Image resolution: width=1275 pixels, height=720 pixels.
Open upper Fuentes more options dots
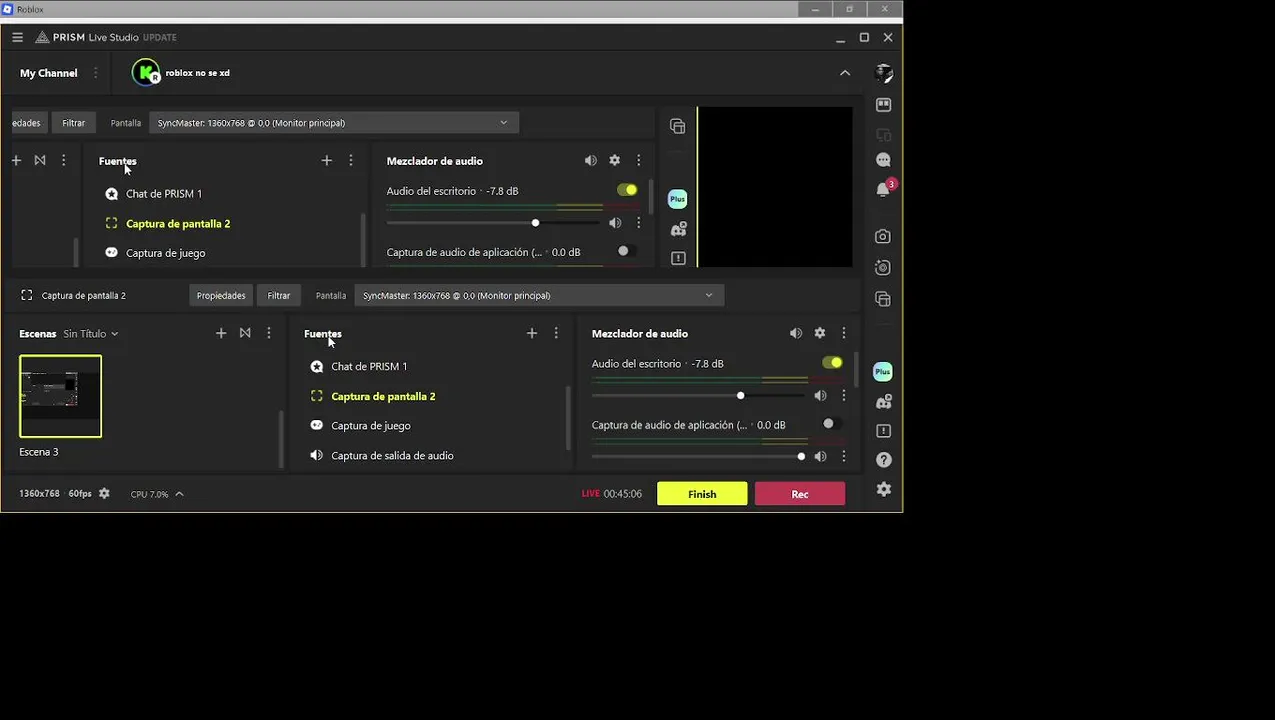[350, 160]
